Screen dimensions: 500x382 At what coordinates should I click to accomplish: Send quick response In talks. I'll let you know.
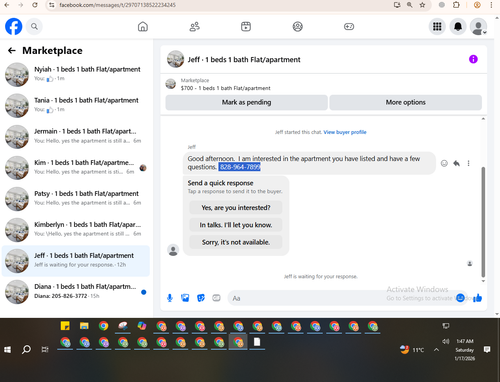[236, 225]
